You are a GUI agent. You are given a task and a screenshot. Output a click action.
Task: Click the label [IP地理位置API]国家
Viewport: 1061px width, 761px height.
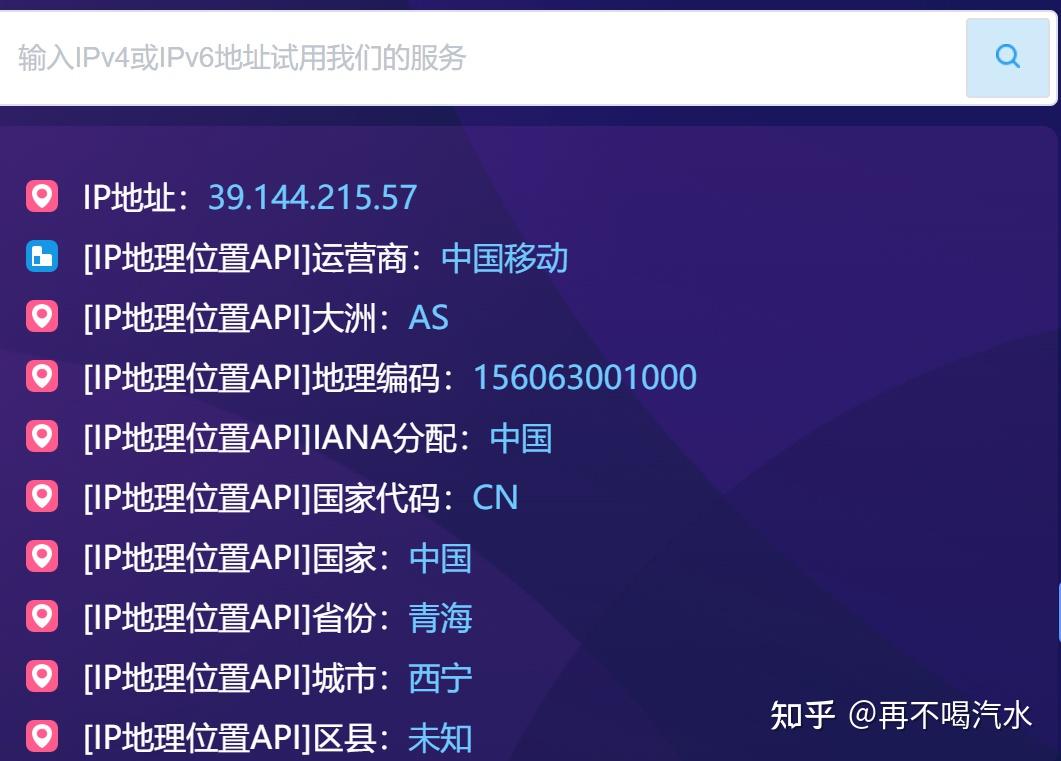tap(237, 558)
